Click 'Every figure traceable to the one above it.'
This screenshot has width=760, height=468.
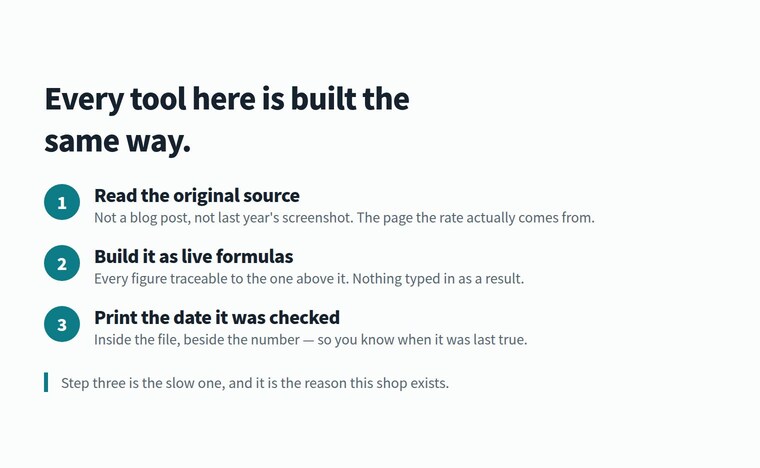pos(222,279)
